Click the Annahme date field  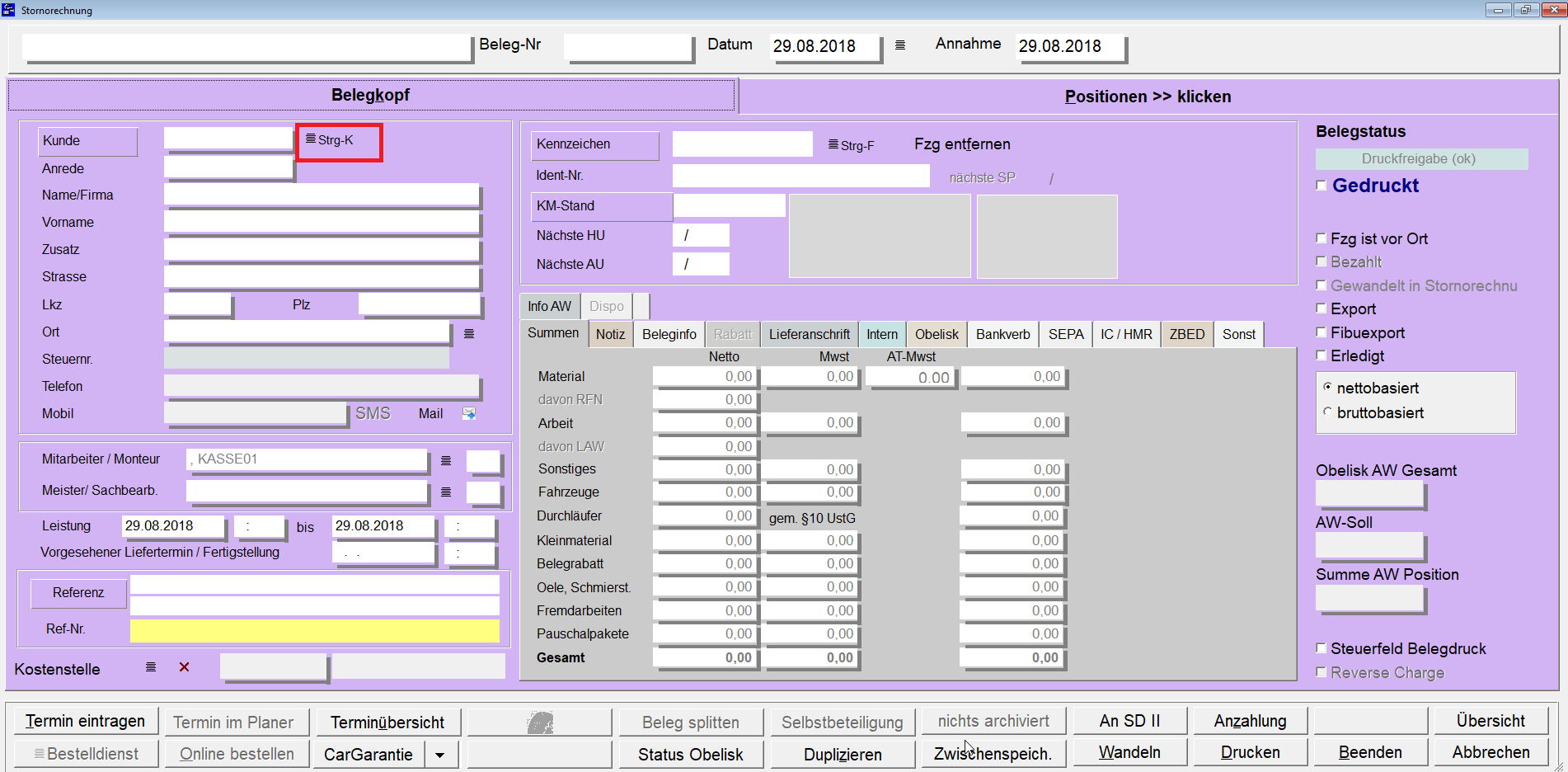(x=1070, y=46)
